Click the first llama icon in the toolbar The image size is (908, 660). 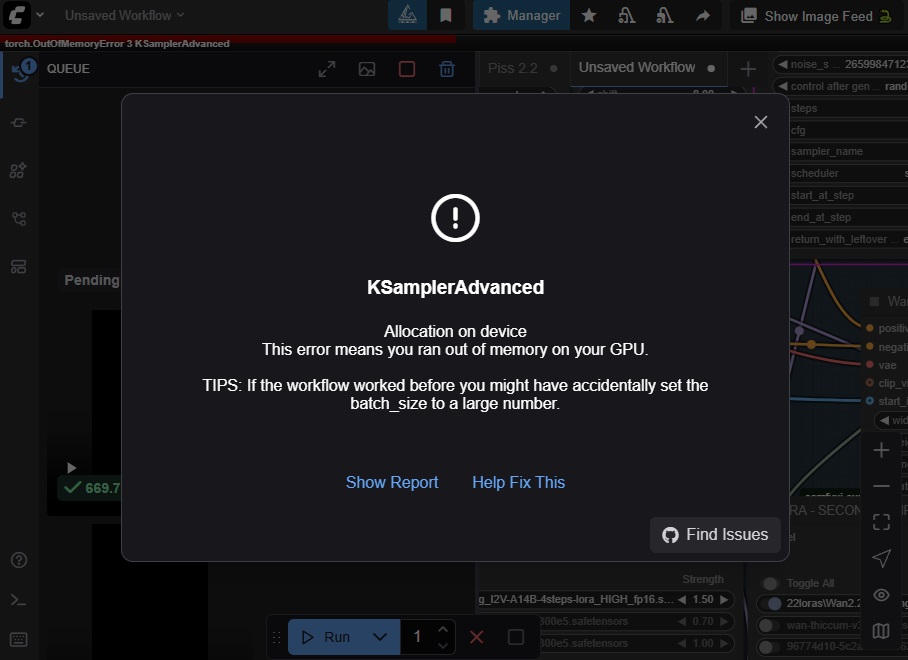627,15
